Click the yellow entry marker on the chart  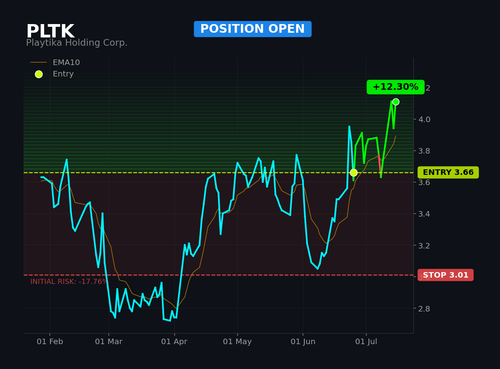point(354,173)
